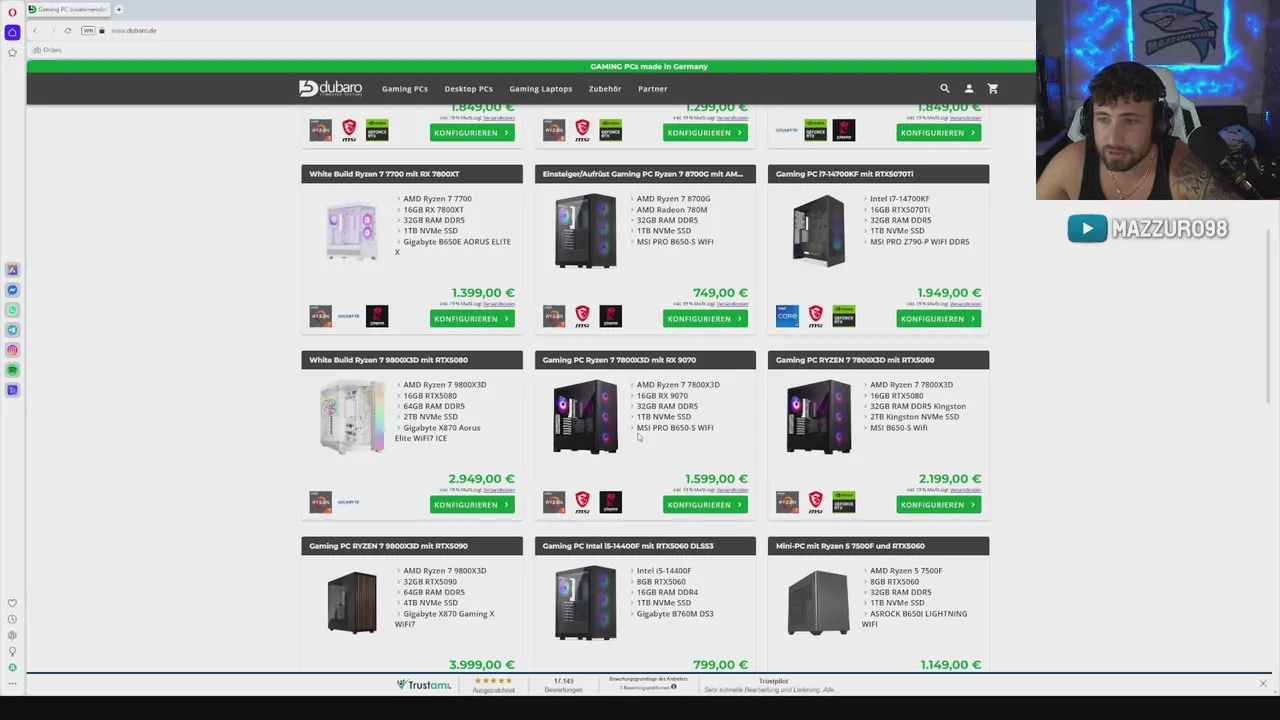Open the White Build Ryzen 7 7700 PC image

352,230
